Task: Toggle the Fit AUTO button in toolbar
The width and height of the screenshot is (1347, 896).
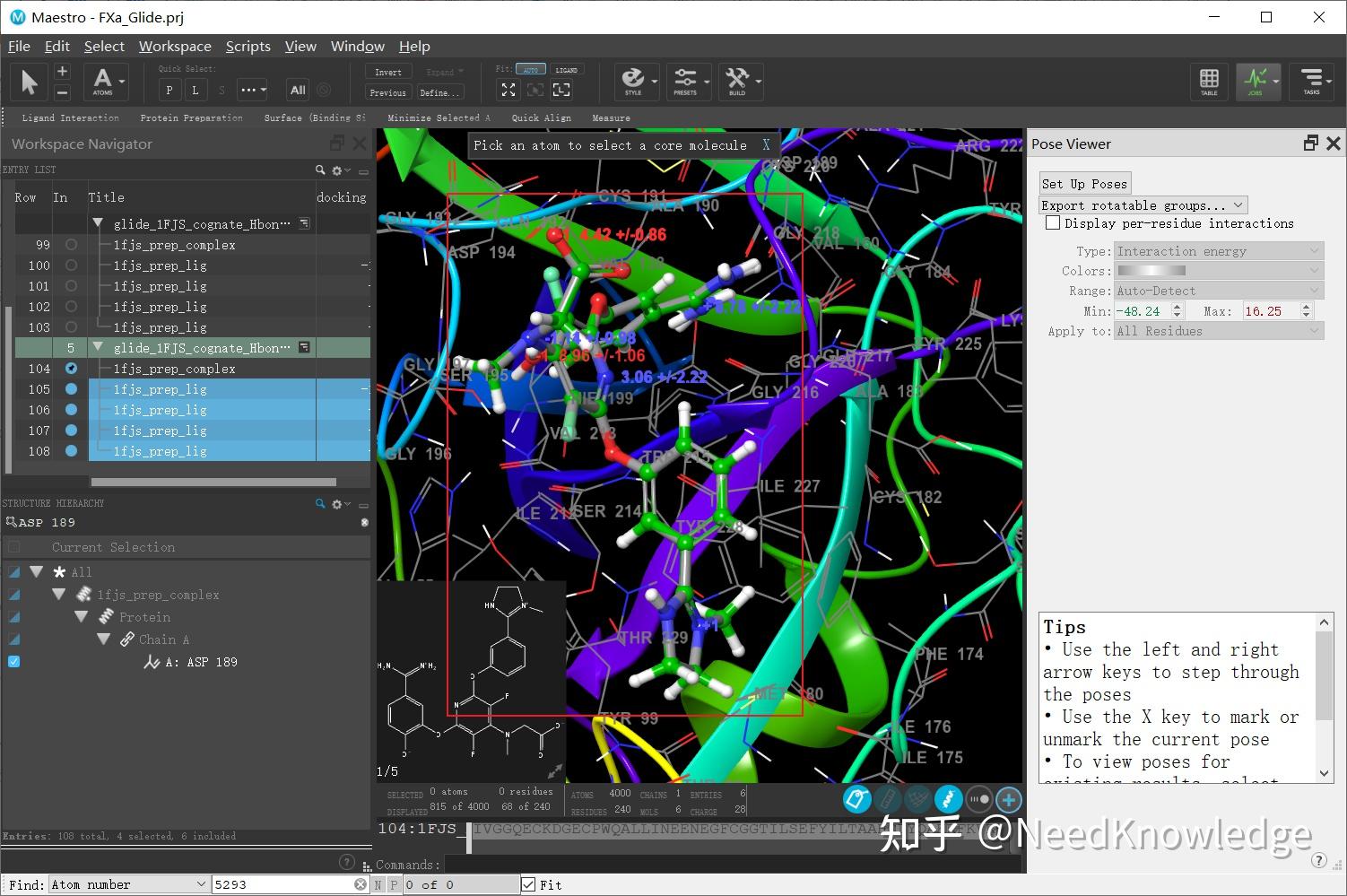Action: pos(531,68)
